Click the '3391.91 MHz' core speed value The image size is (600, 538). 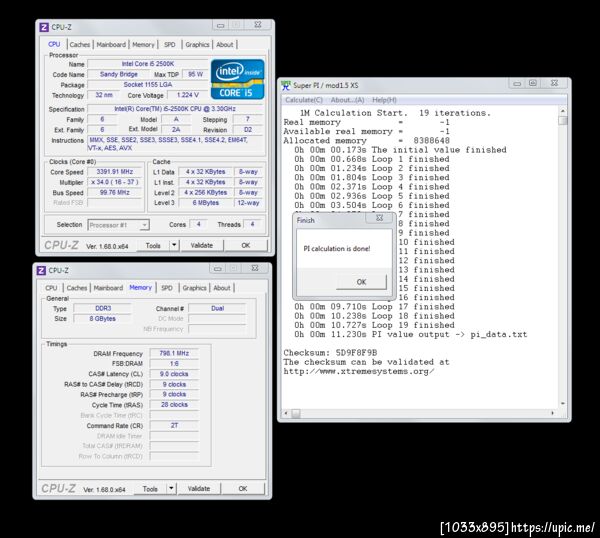[x=115, y=172]
